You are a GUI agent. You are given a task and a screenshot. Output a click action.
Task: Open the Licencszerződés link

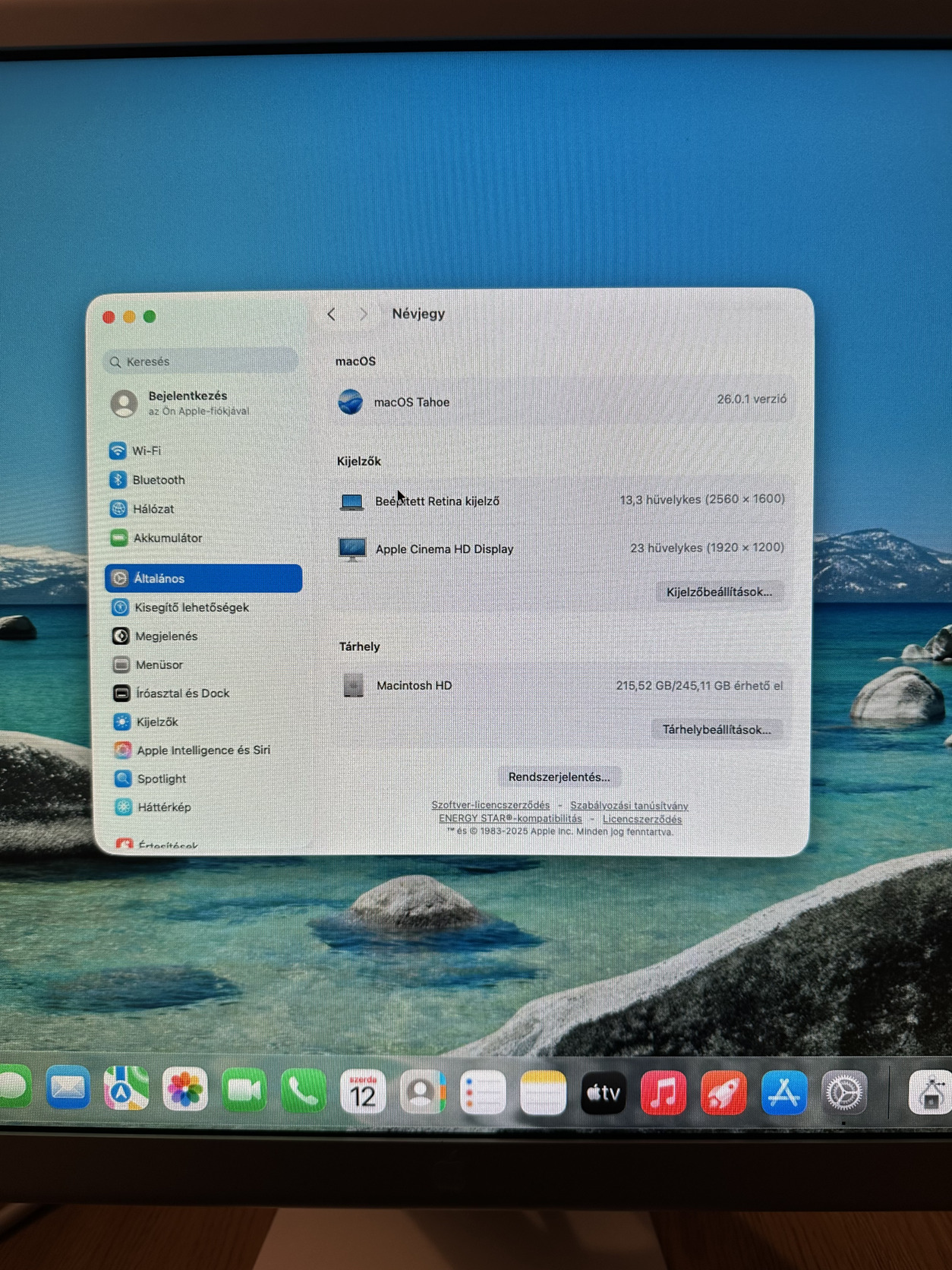642,819
